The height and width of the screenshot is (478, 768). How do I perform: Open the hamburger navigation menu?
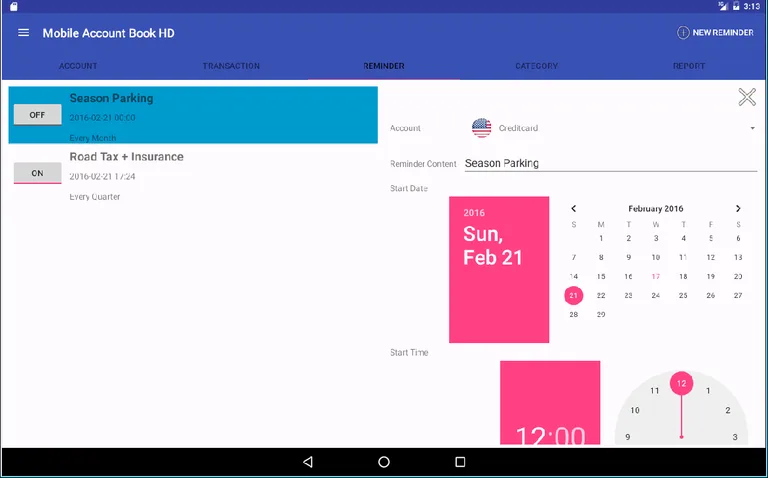click(x=24, y=33)
